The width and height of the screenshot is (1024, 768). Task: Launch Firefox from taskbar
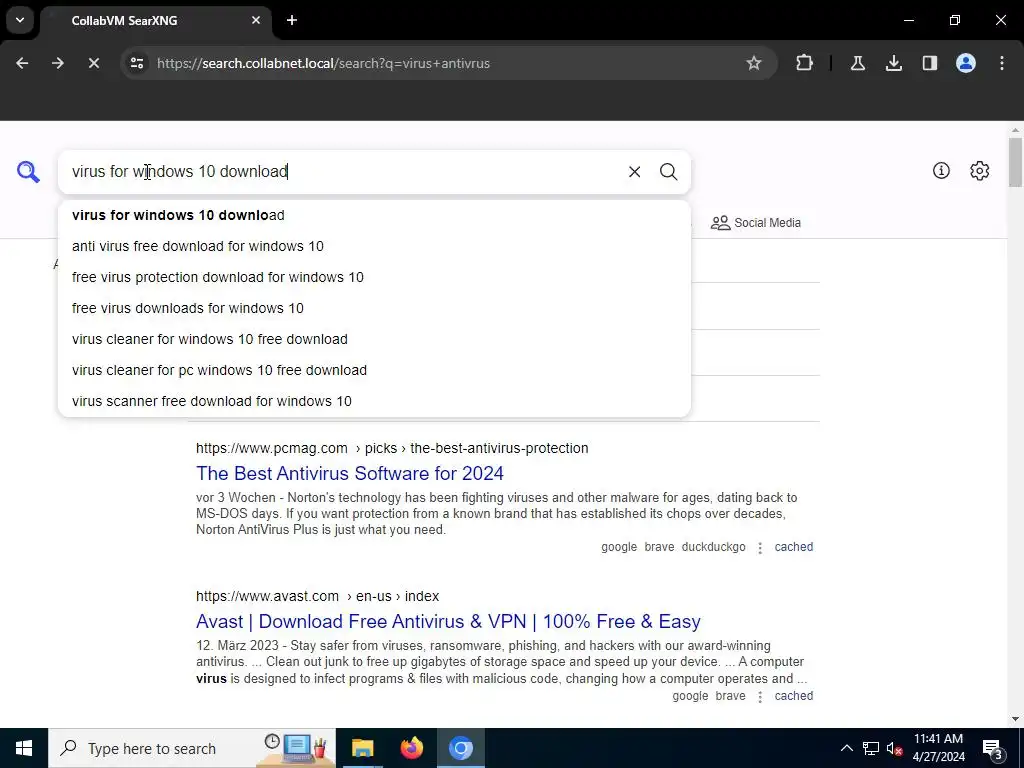point(411,748)
